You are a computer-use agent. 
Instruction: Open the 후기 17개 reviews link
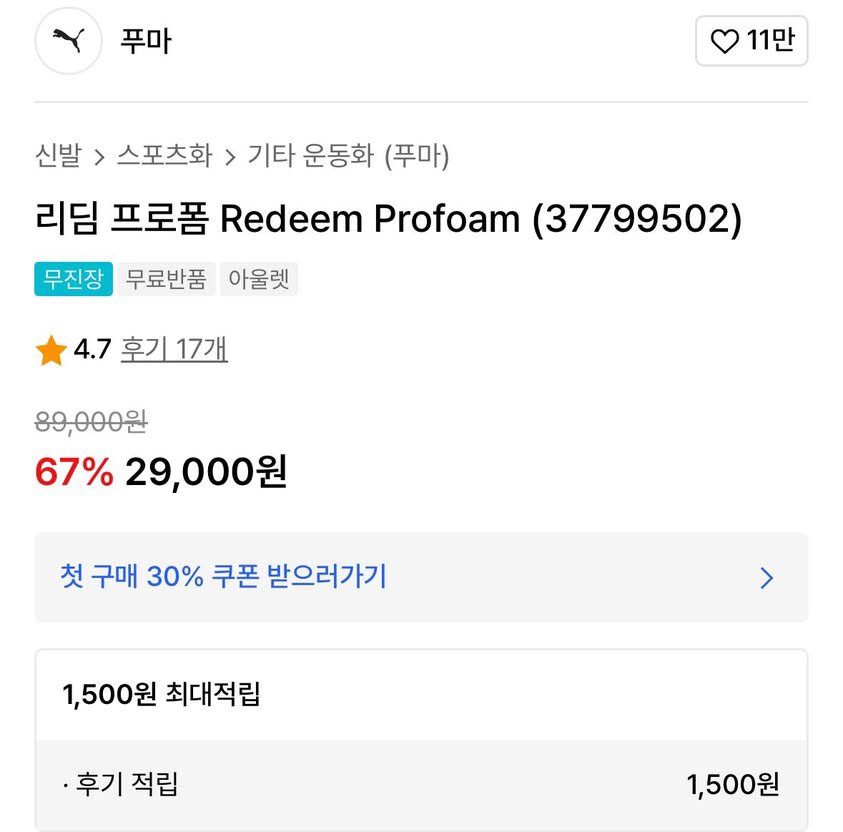point(174,349)
